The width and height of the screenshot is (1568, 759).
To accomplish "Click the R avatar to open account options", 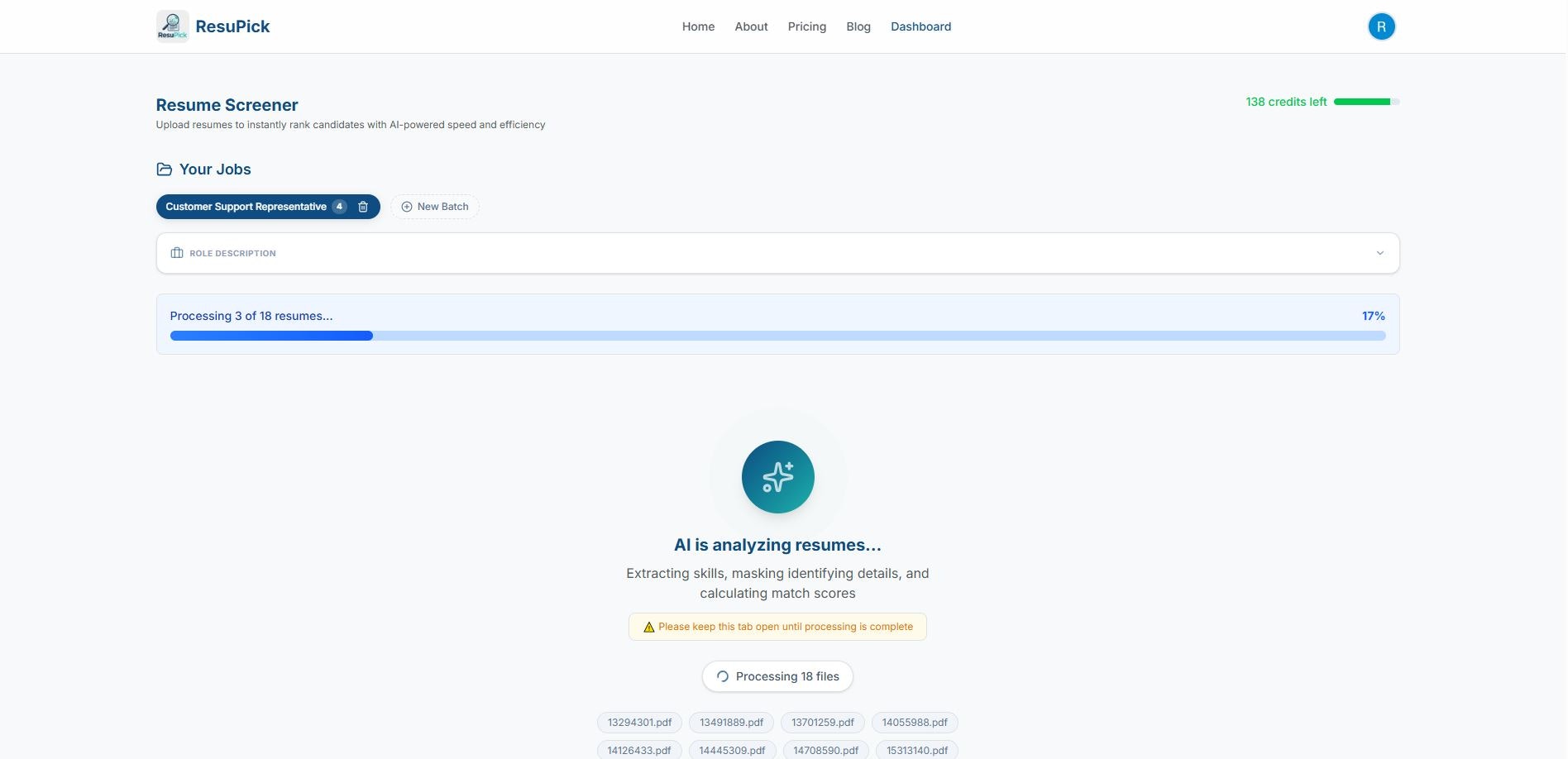I will click(x=1380, y=26).
